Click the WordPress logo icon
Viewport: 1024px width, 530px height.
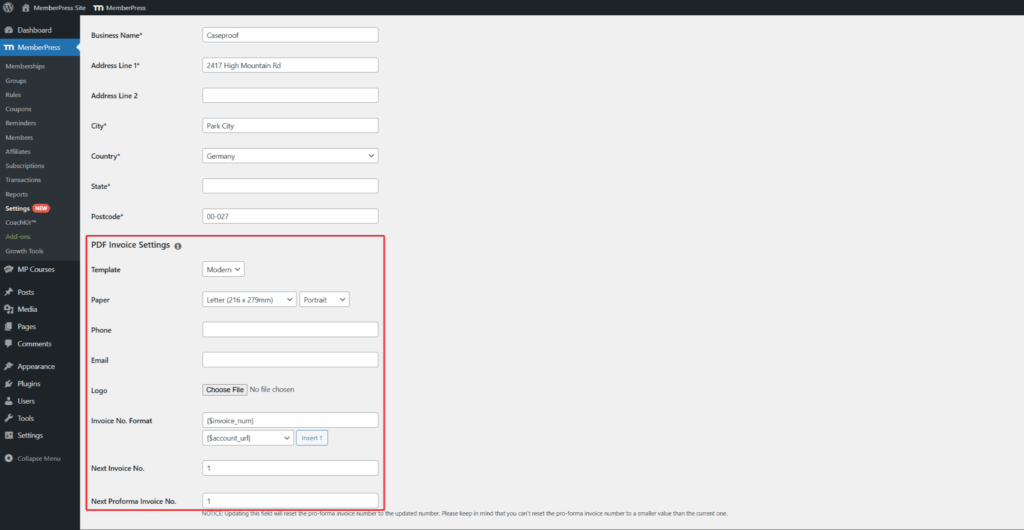8,7
